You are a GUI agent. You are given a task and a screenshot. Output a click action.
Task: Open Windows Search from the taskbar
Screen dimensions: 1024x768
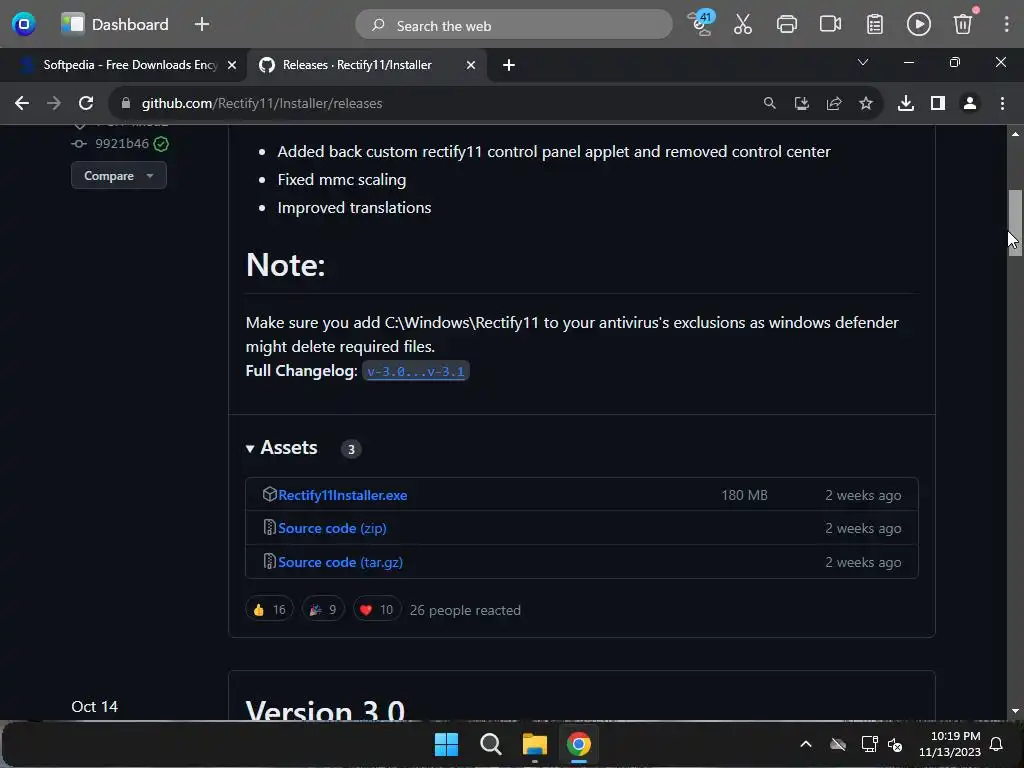click(x=490, y=744)
